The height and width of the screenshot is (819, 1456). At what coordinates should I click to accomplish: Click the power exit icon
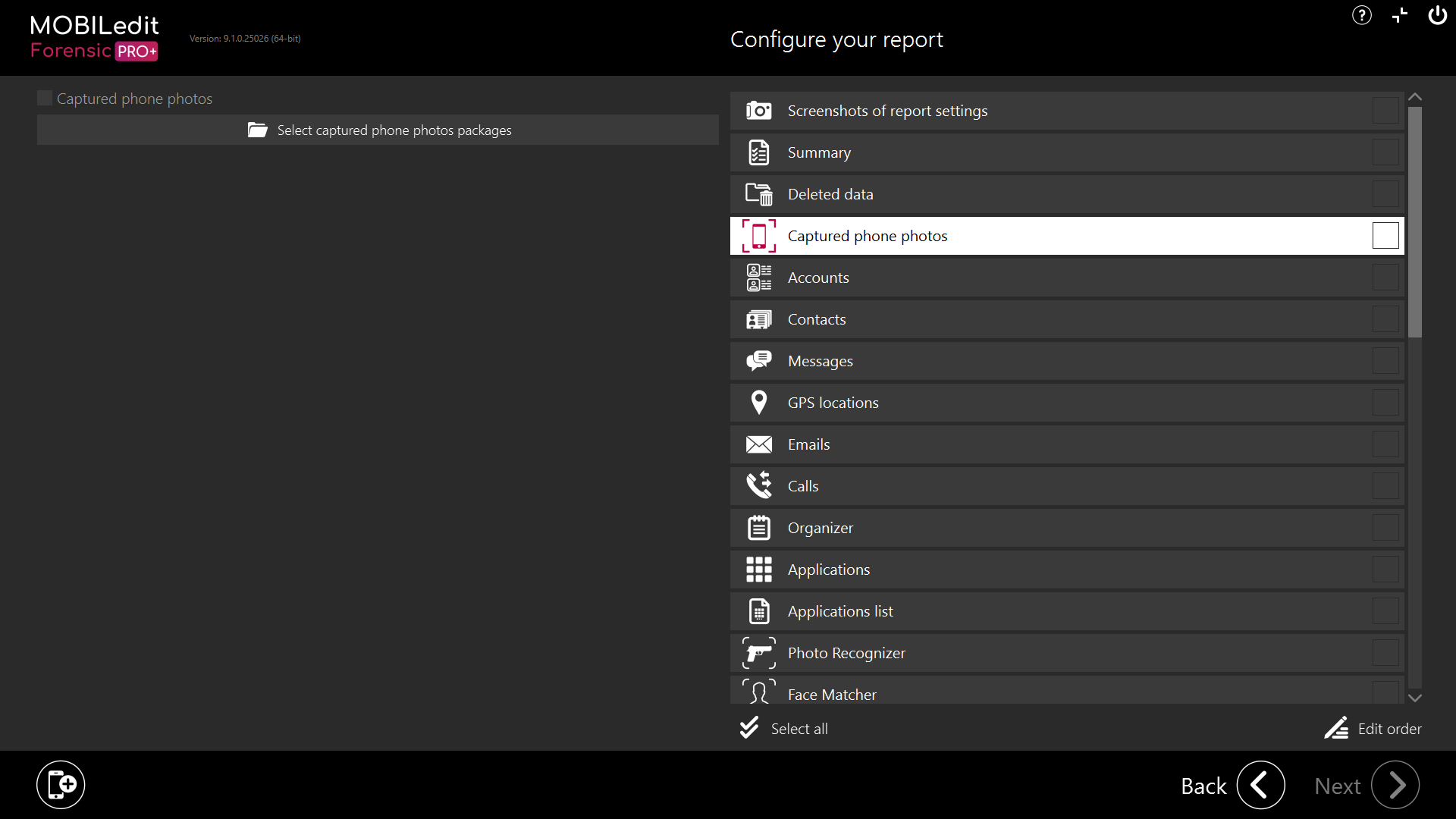[1437, 15]
